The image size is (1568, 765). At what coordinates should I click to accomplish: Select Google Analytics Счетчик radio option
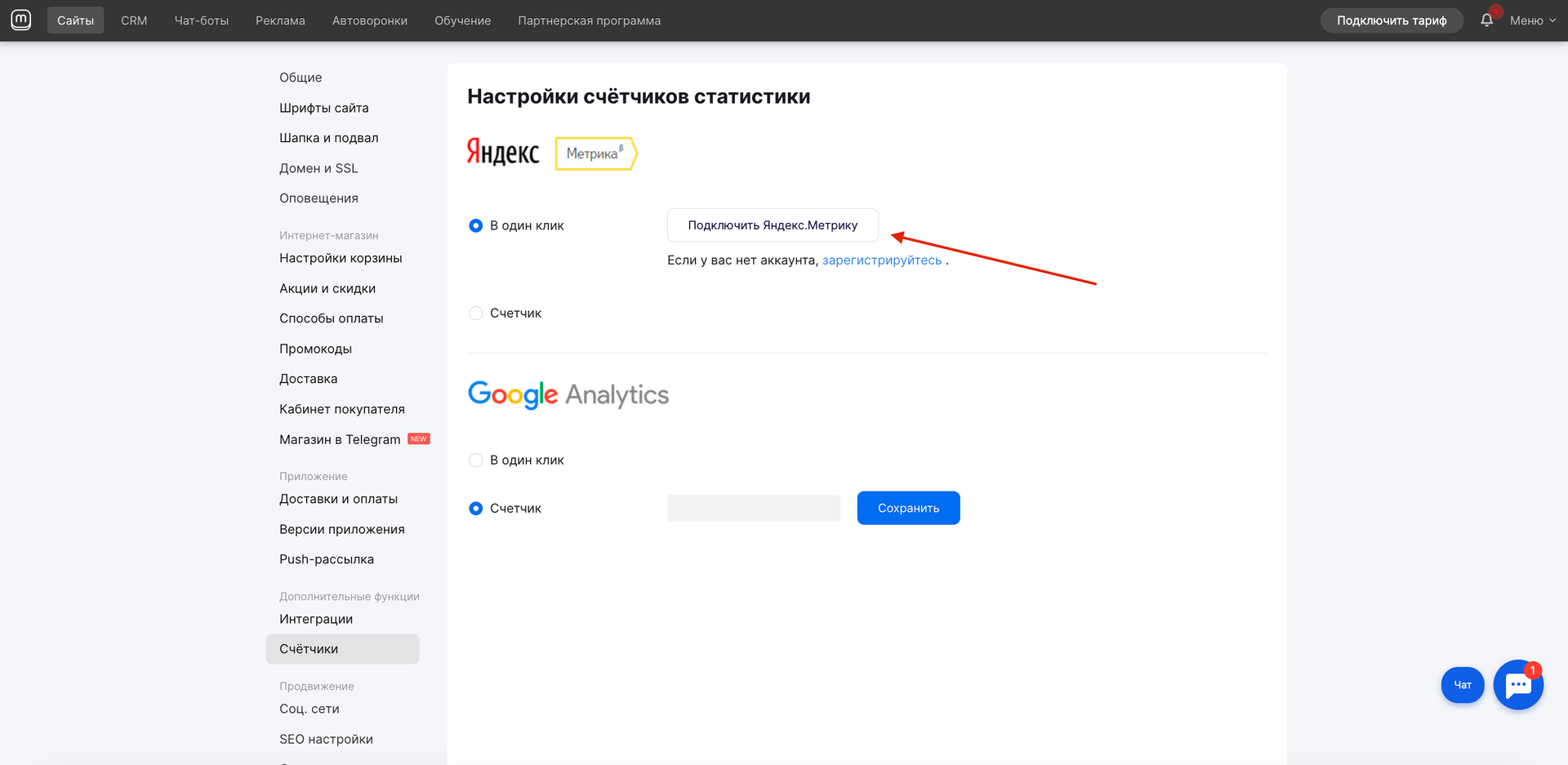click(476, 509)
